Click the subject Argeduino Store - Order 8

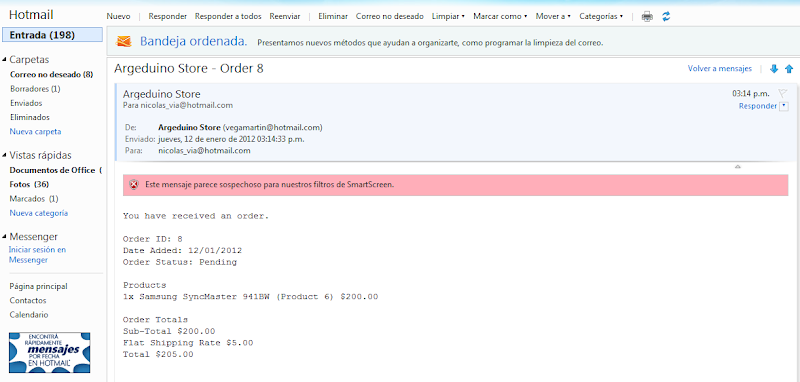click(189, 68)
